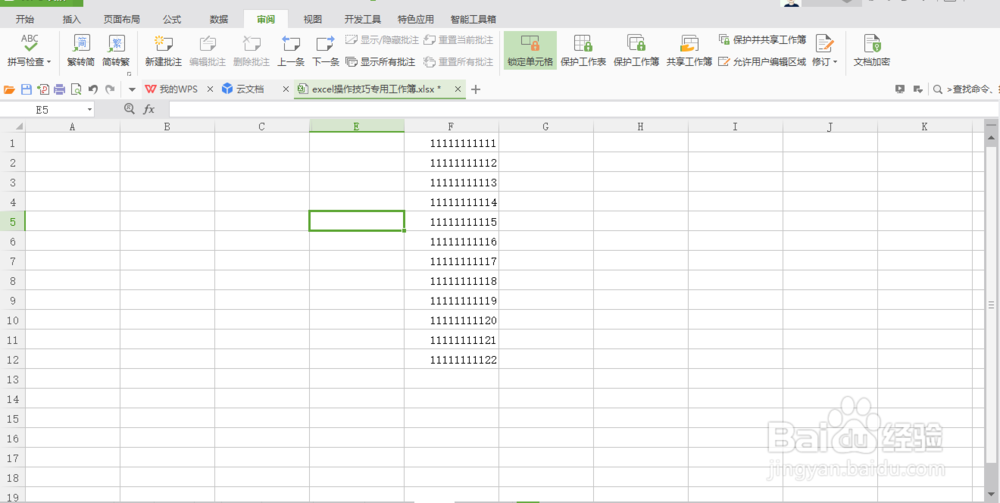Click 文档加密 document encryption
This screenshot has width=1000, height=503.
[x=872, y=50]
